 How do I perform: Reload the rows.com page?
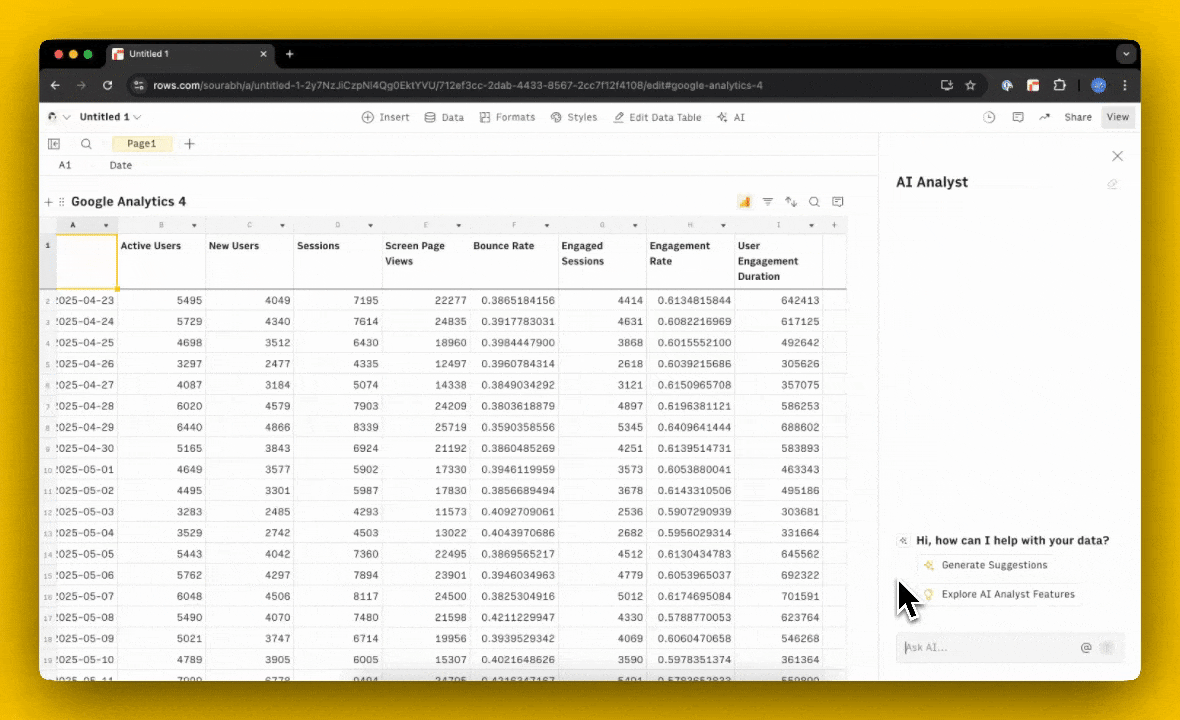pyautogui.click(x=108, y=86)
